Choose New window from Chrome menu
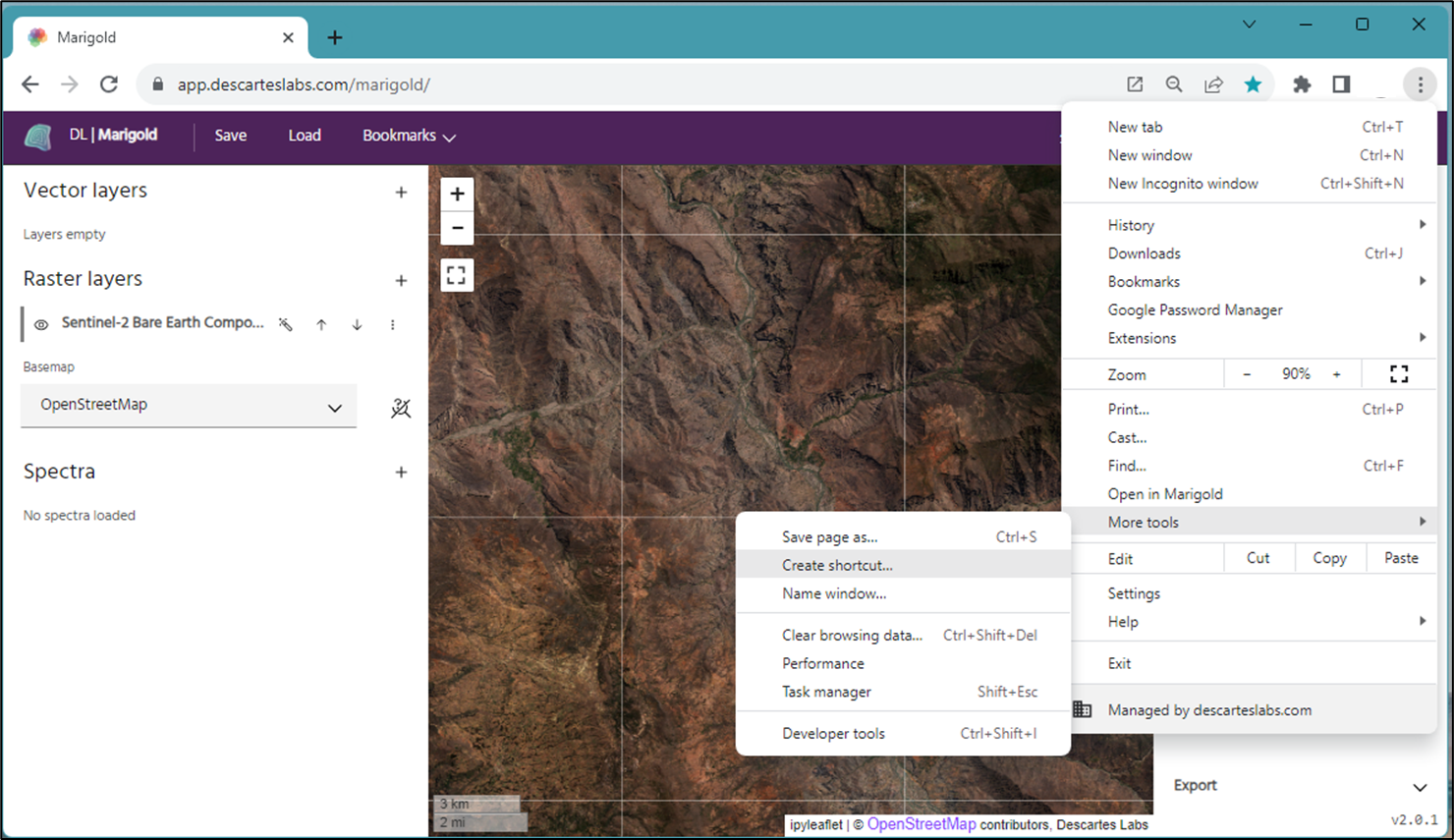 click(x=1250, y=155)
